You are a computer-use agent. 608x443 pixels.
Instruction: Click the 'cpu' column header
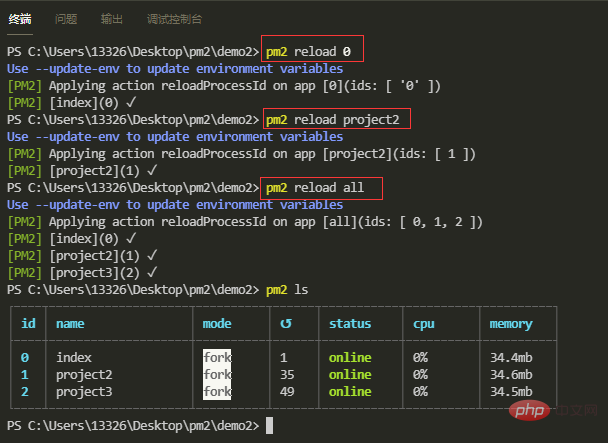(423, 324)
